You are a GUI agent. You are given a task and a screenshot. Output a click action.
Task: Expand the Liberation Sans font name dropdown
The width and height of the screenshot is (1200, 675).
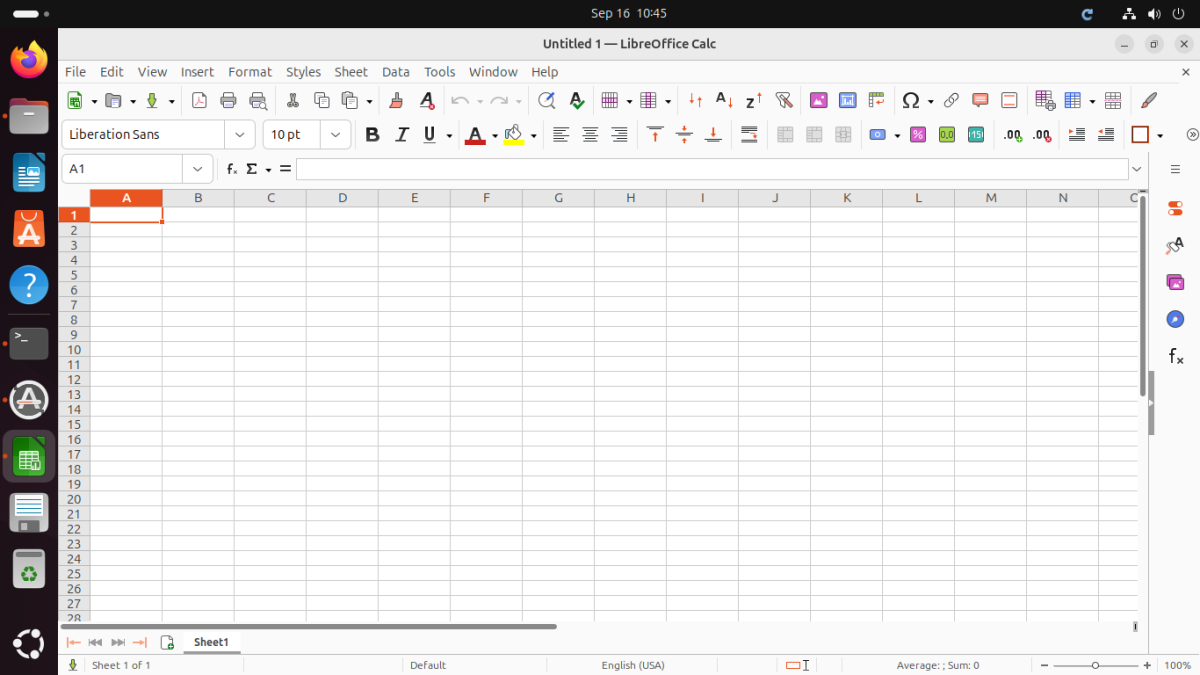click(240, 135)
